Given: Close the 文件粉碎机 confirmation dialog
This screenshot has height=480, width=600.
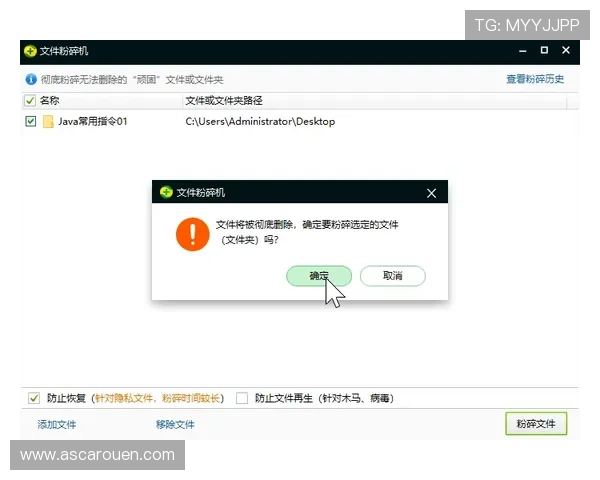Looking at the screenshot, I should pos(431,193).
